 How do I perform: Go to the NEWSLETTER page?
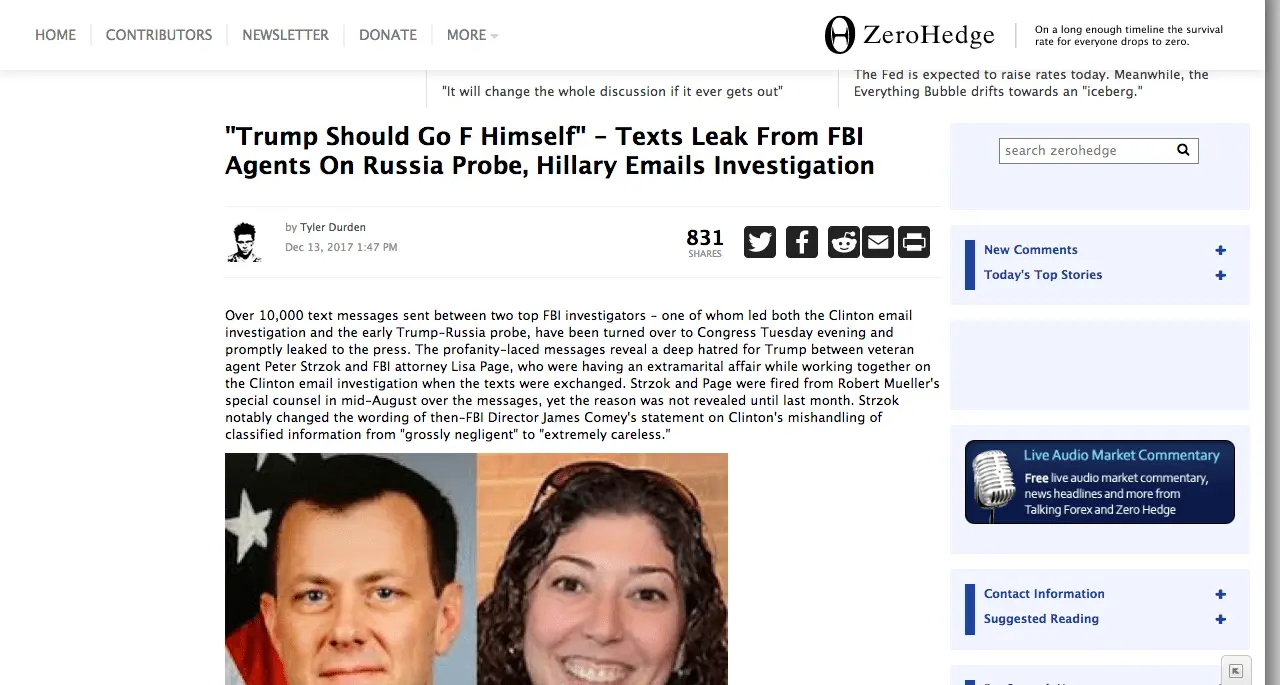(285, 35)
